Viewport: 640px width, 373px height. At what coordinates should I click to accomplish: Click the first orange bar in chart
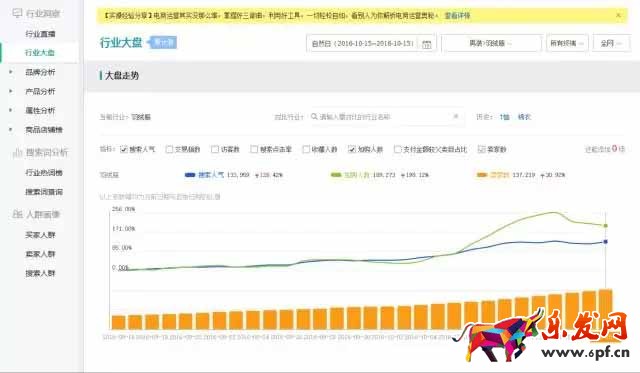118,322
